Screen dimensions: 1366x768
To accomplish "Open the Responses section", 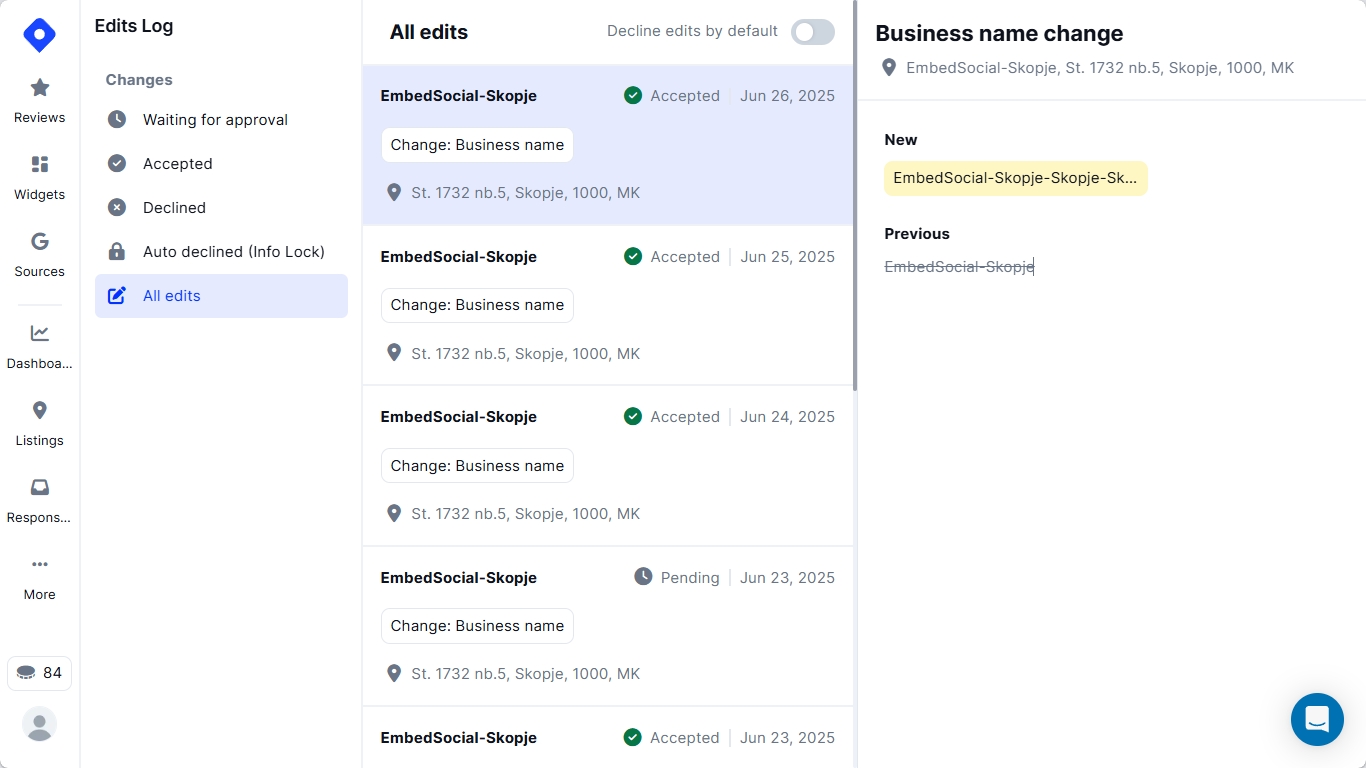I will 39,500.
